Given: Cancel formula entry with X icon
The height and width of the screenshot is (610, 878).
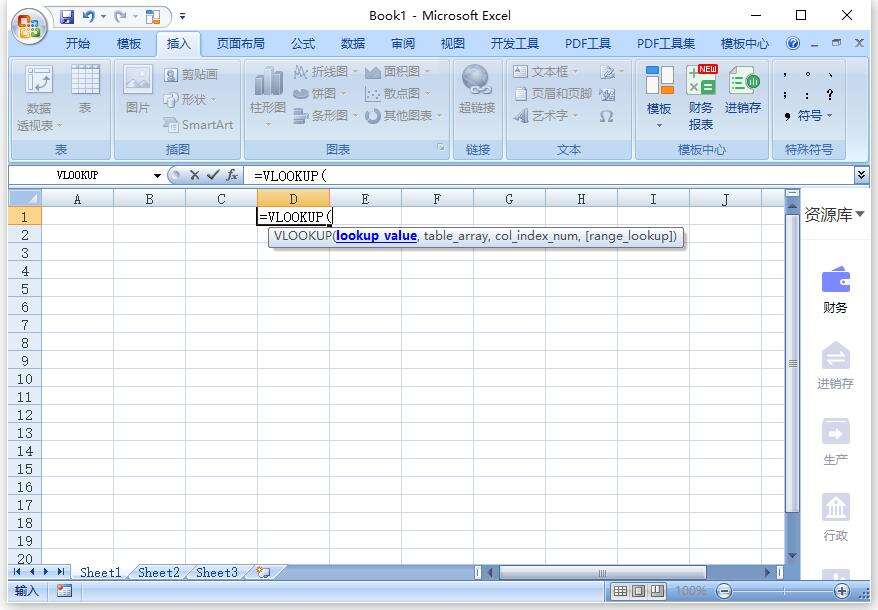Looking at the screenshot, I should click(194, 175).
